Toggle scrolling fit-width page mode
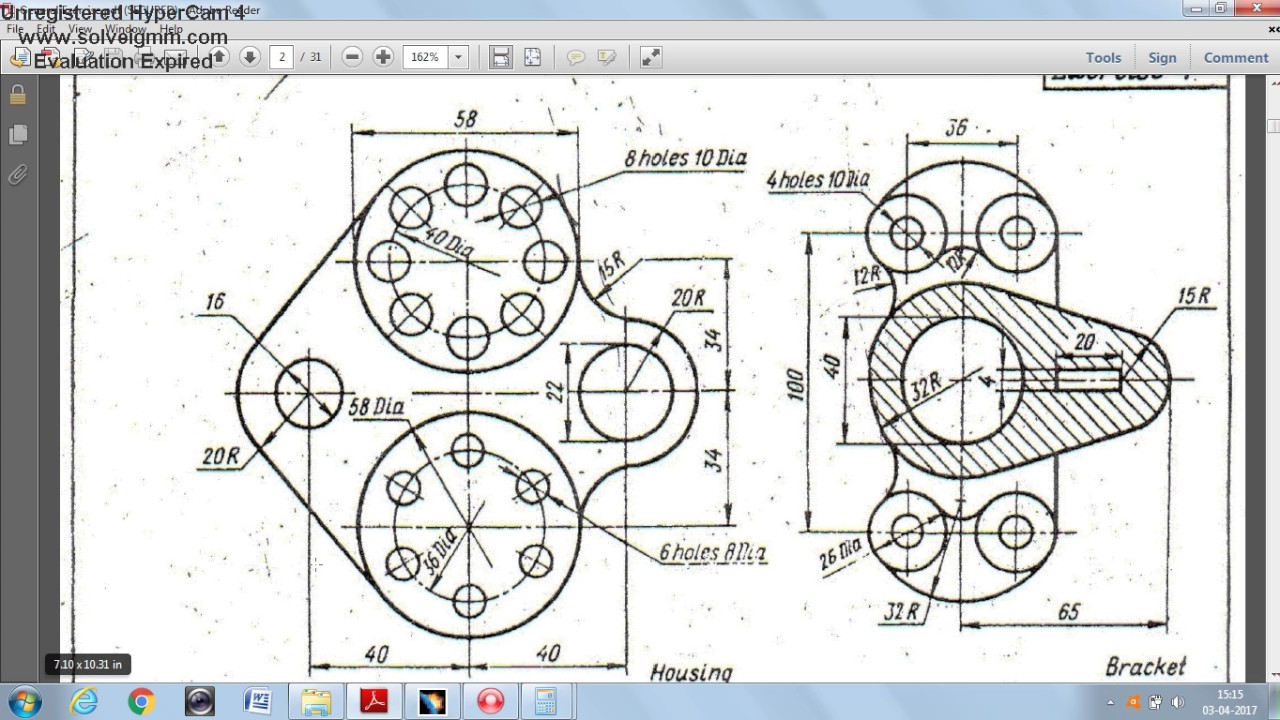Viewport: 1280px width, 720px height. click(x=501, y=57)
